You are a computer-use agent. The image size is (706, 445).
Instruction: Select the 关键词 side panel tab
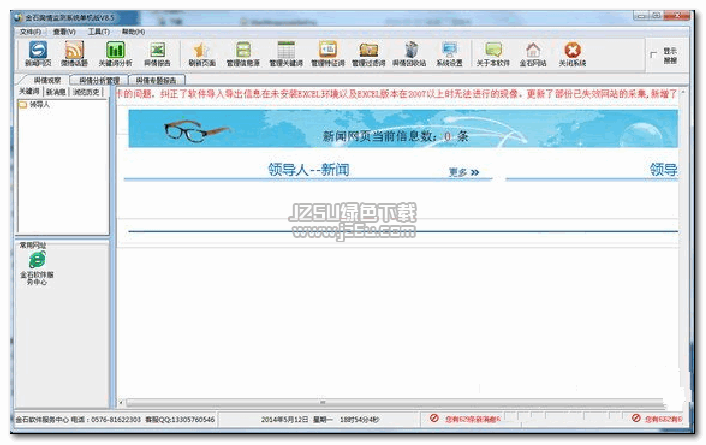[29, 91]
